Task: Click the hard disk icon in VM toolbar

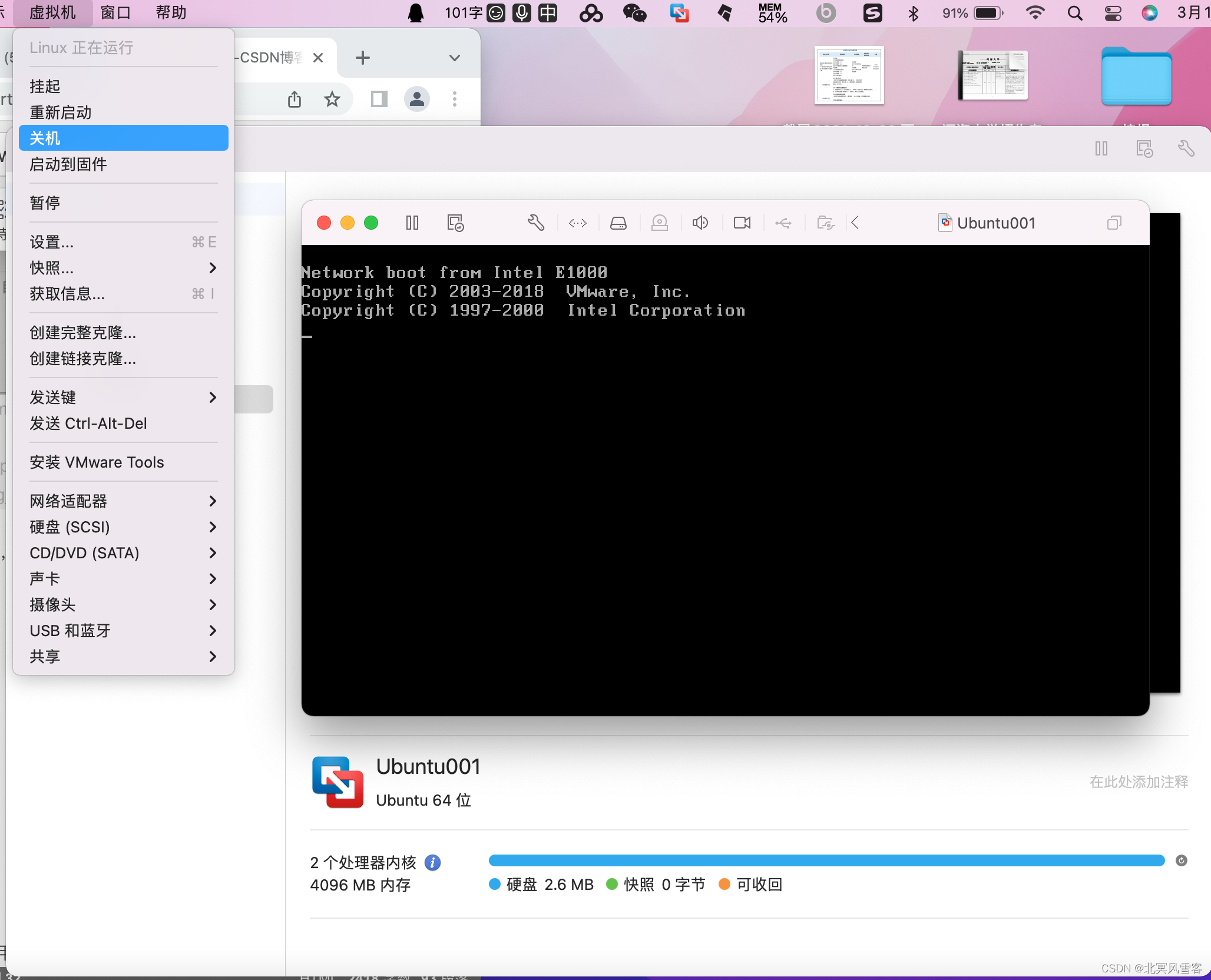Action: [618, 223]
